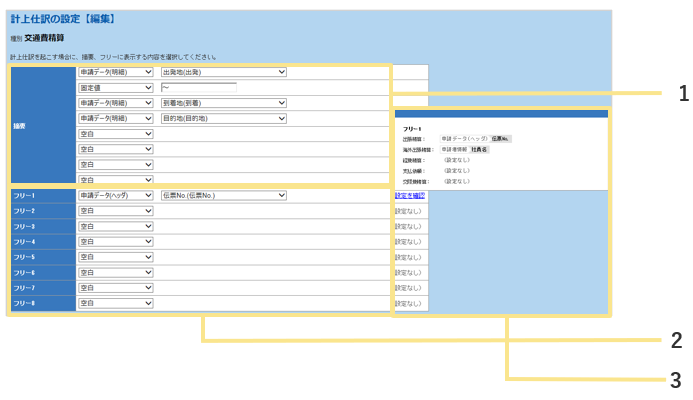
Task: Open source type dropdown left of 出発地(出発)
Action: pos(115,72)
